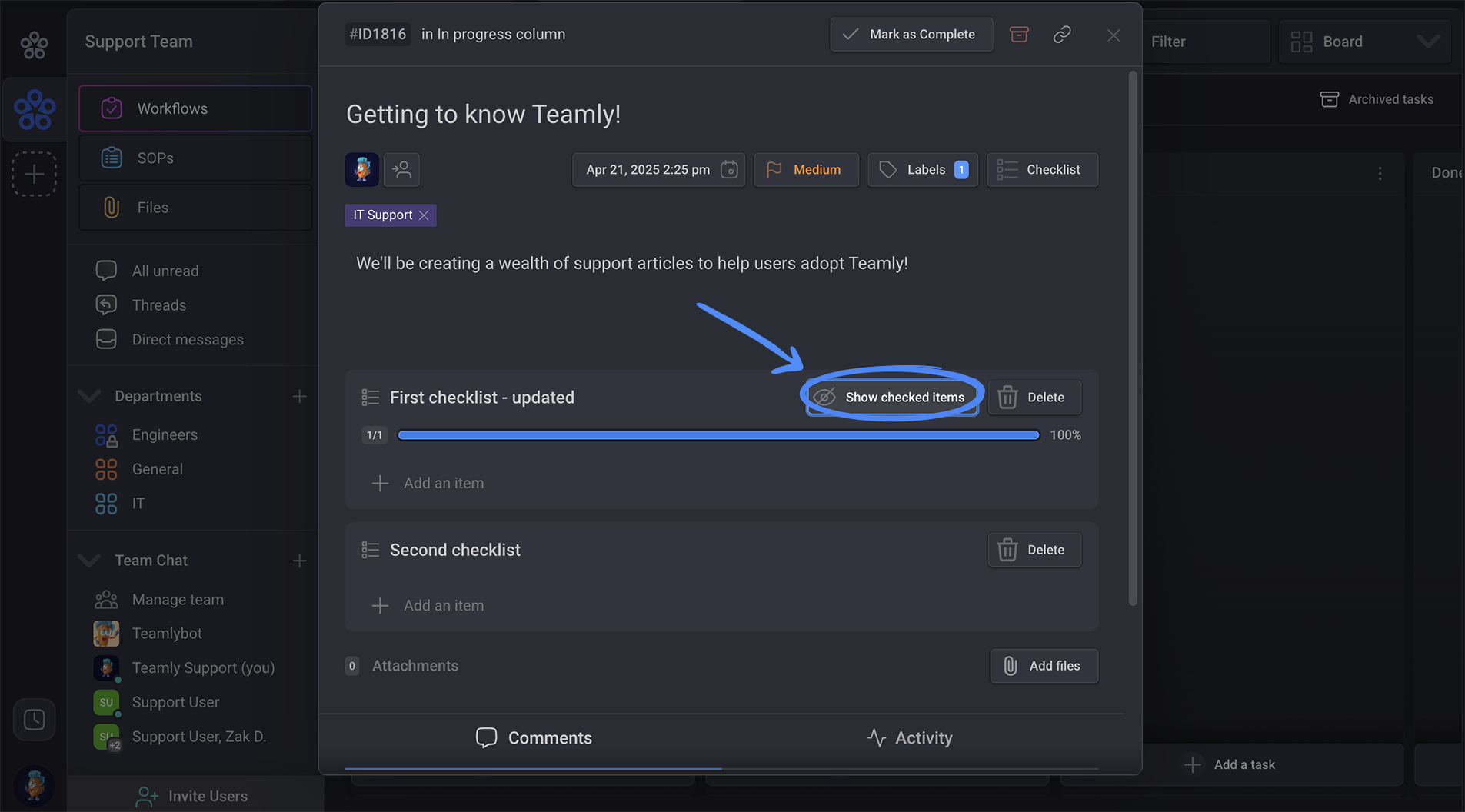This screenshot has width=1465, height=812.
Task: Click Add files button
Action: coord(1044,666)
